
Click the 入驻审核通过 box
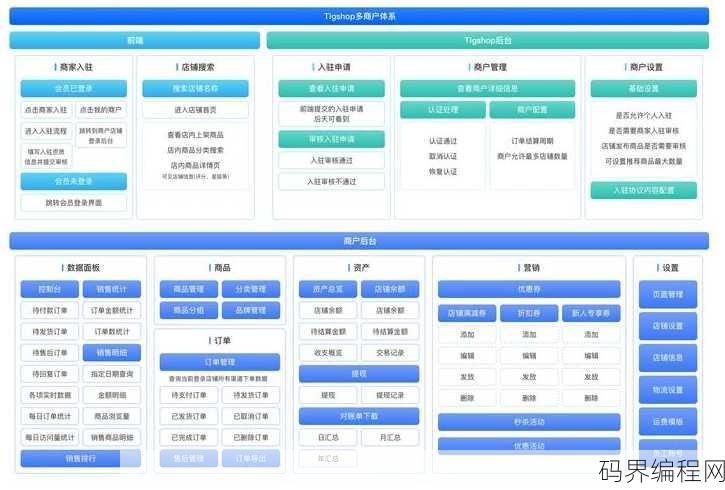coord(331,160)
